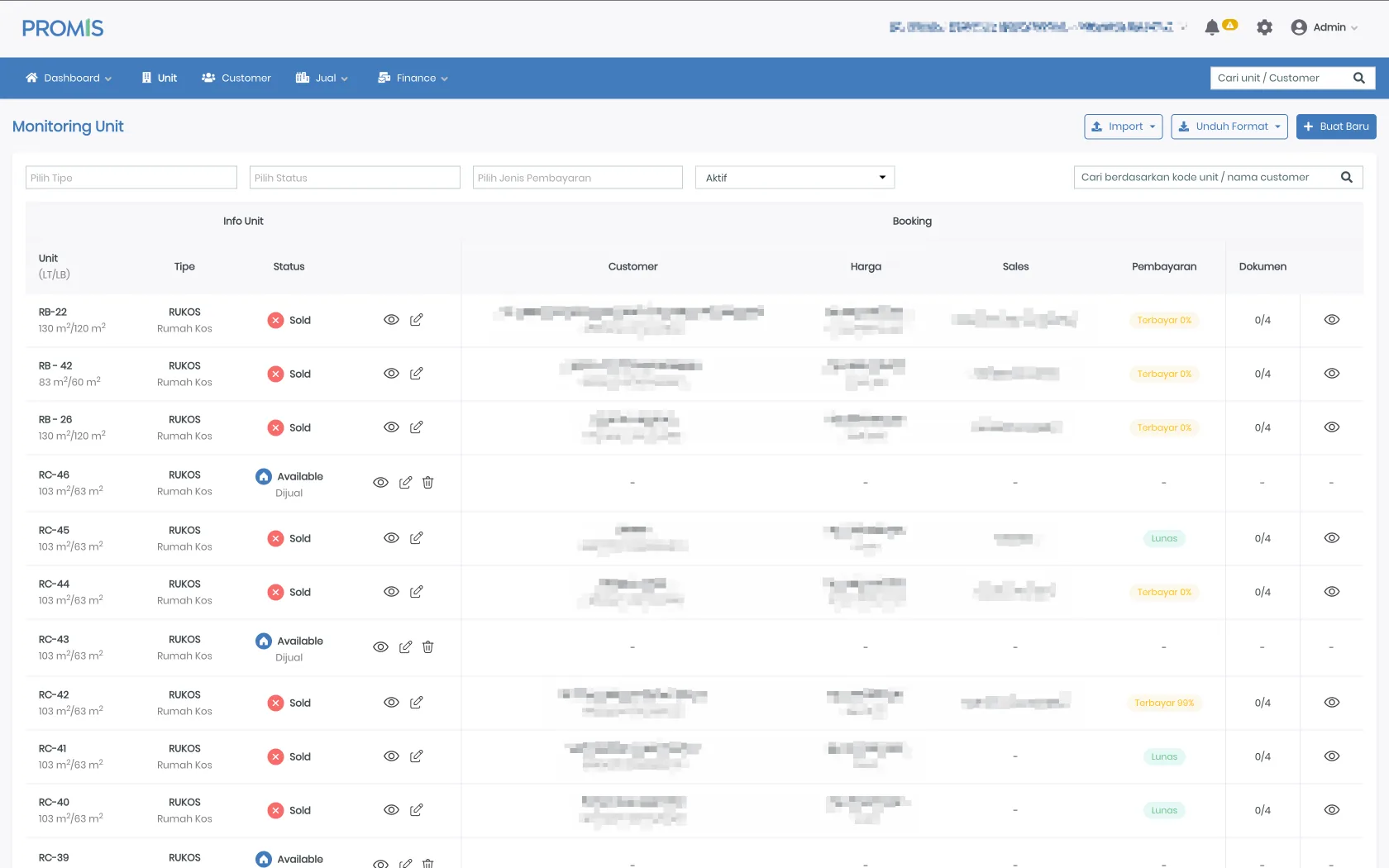This screenshot has height=868, width=1389.
Task: Expand the Finance menu
Action: point(413,78)
